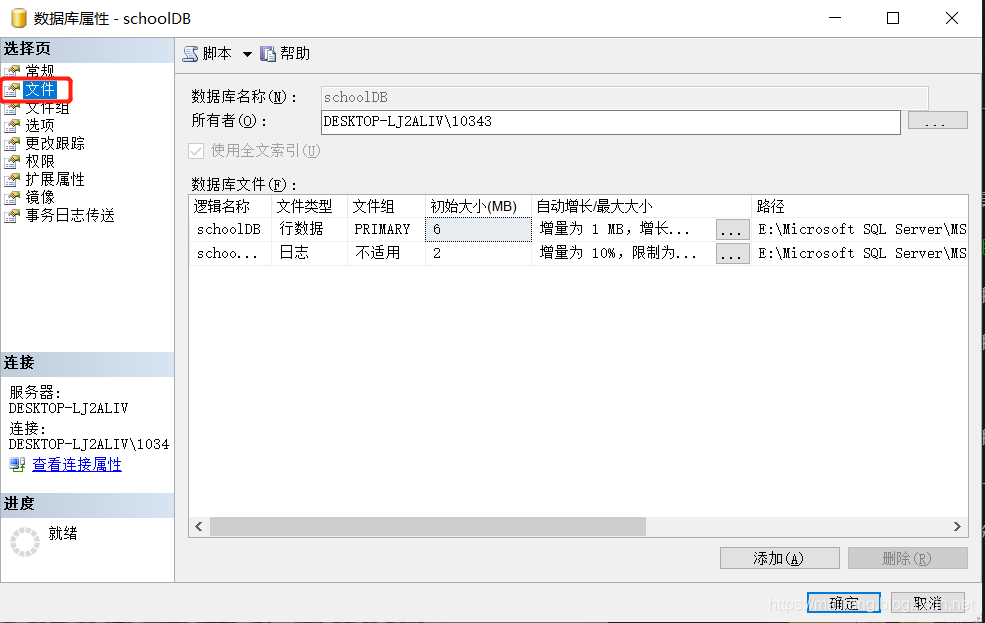985x623 pixels.
Task: Click the 删除 button
Action: point(908,558)
